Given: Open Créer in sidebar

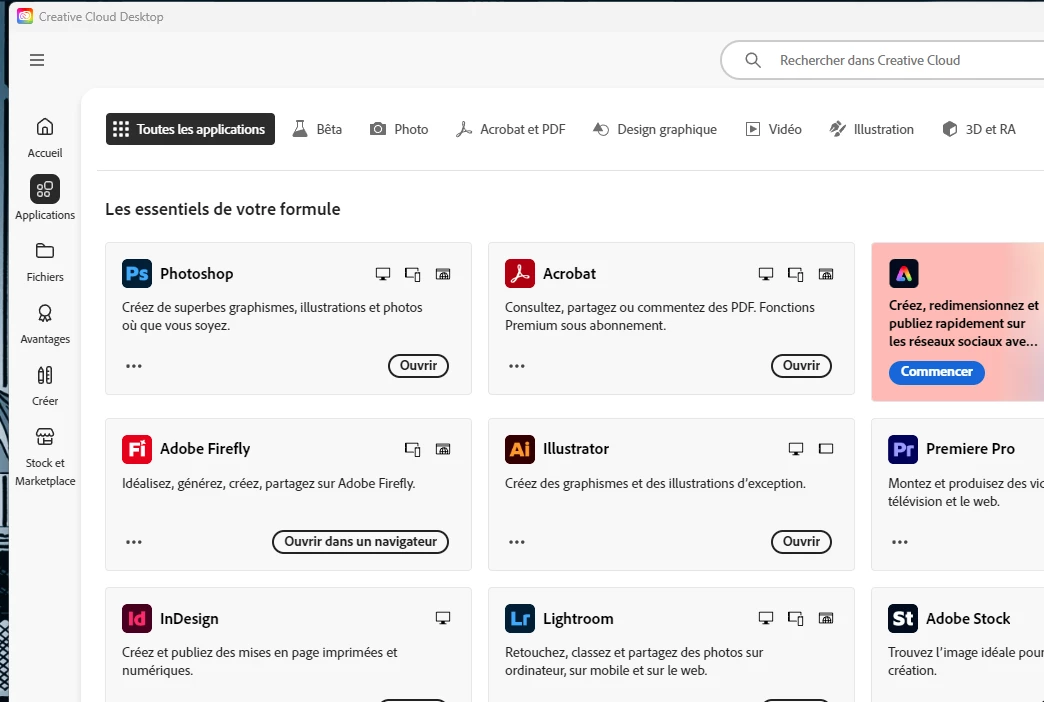Looking at the screenshot, I should pyautogui.click(x=45, y=386).
